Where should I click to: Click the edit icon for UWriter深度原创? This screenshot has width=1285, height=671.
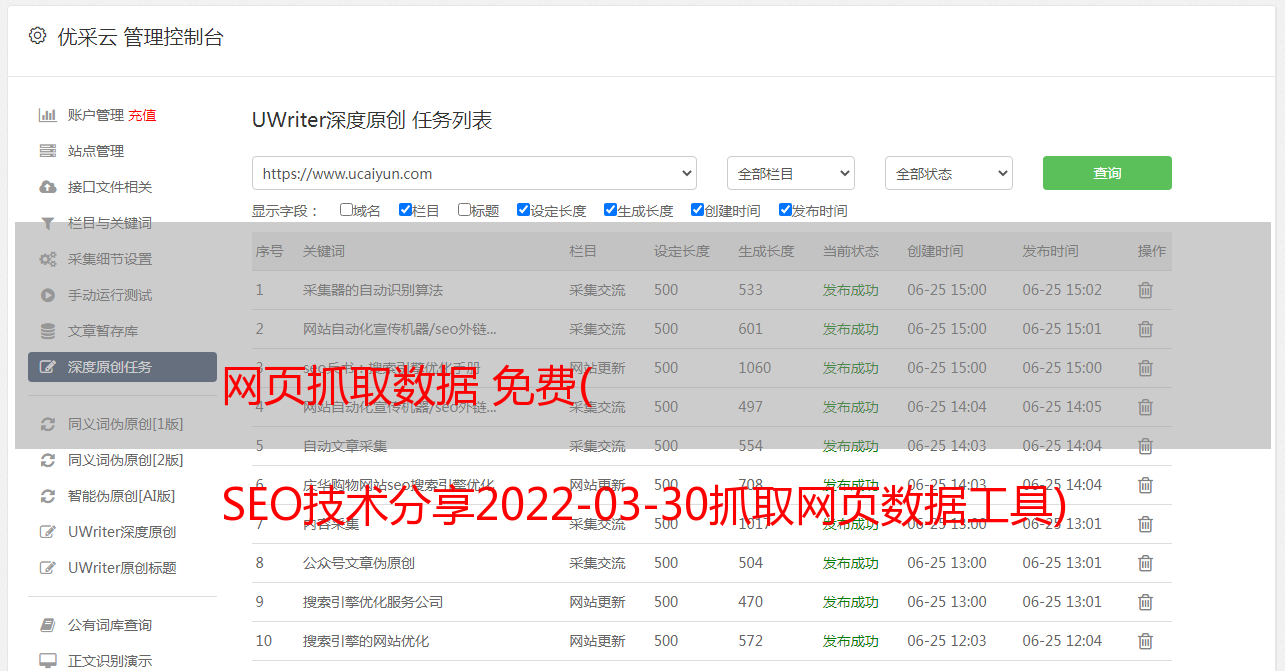pos(47,532)
